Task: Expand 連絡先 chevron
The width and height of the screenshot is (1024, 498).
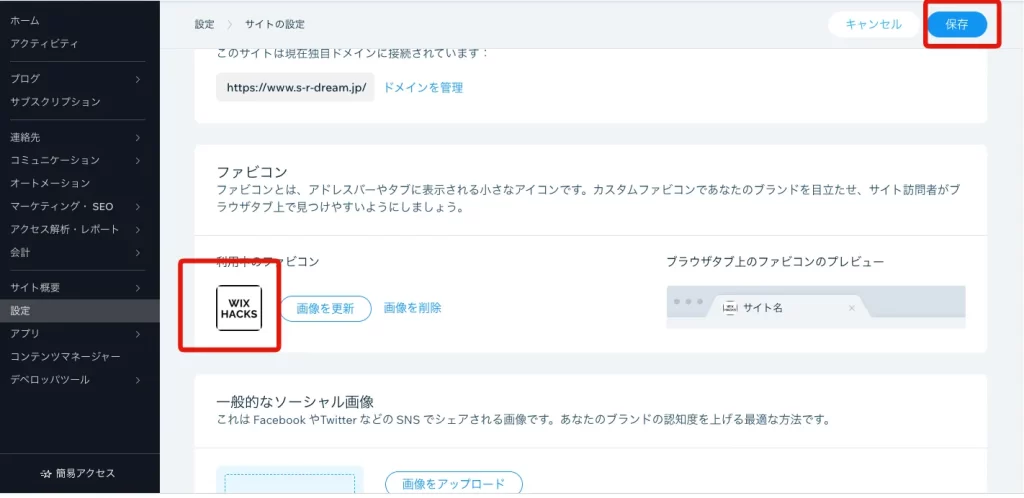Action: tap(138, 138)
